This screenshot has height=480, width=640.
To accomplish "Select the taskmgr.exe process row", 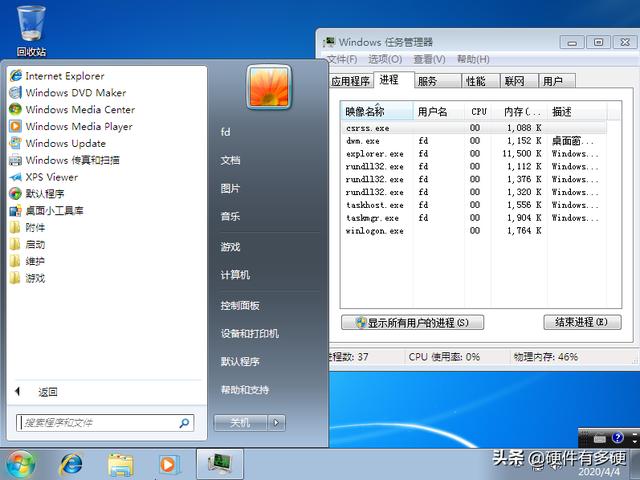I will pyautogui.click(x=473, y=218).
